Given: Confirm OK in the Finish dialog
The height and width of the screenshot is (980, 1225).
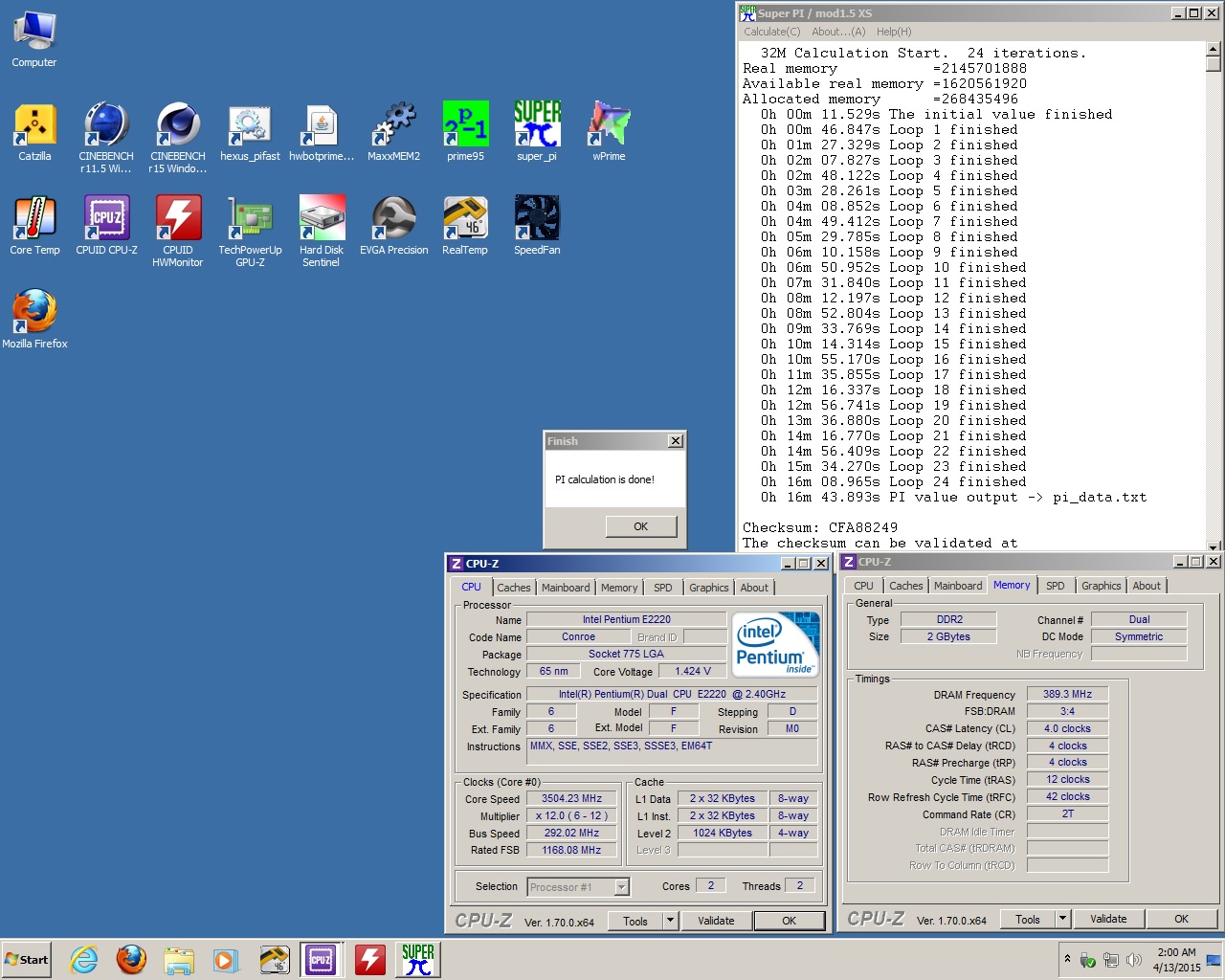Looking at the screenshot, I should pos(640,526).
